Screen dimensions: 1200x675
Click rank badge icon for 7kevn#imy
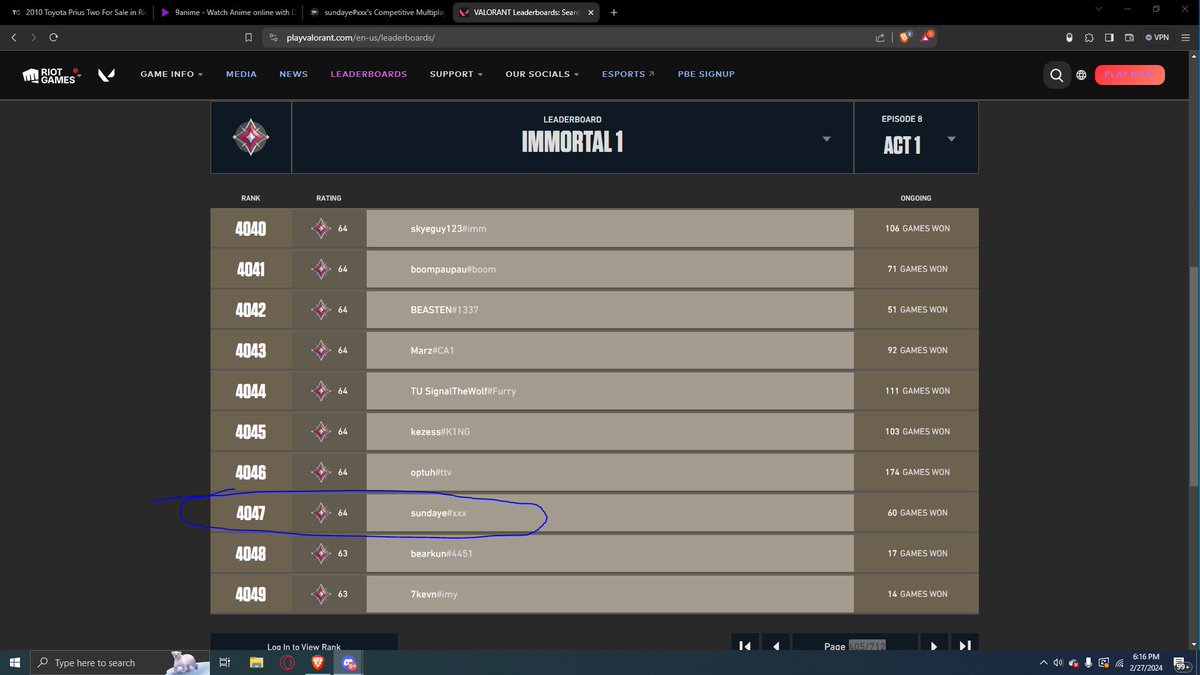click(x=321, y=594)
